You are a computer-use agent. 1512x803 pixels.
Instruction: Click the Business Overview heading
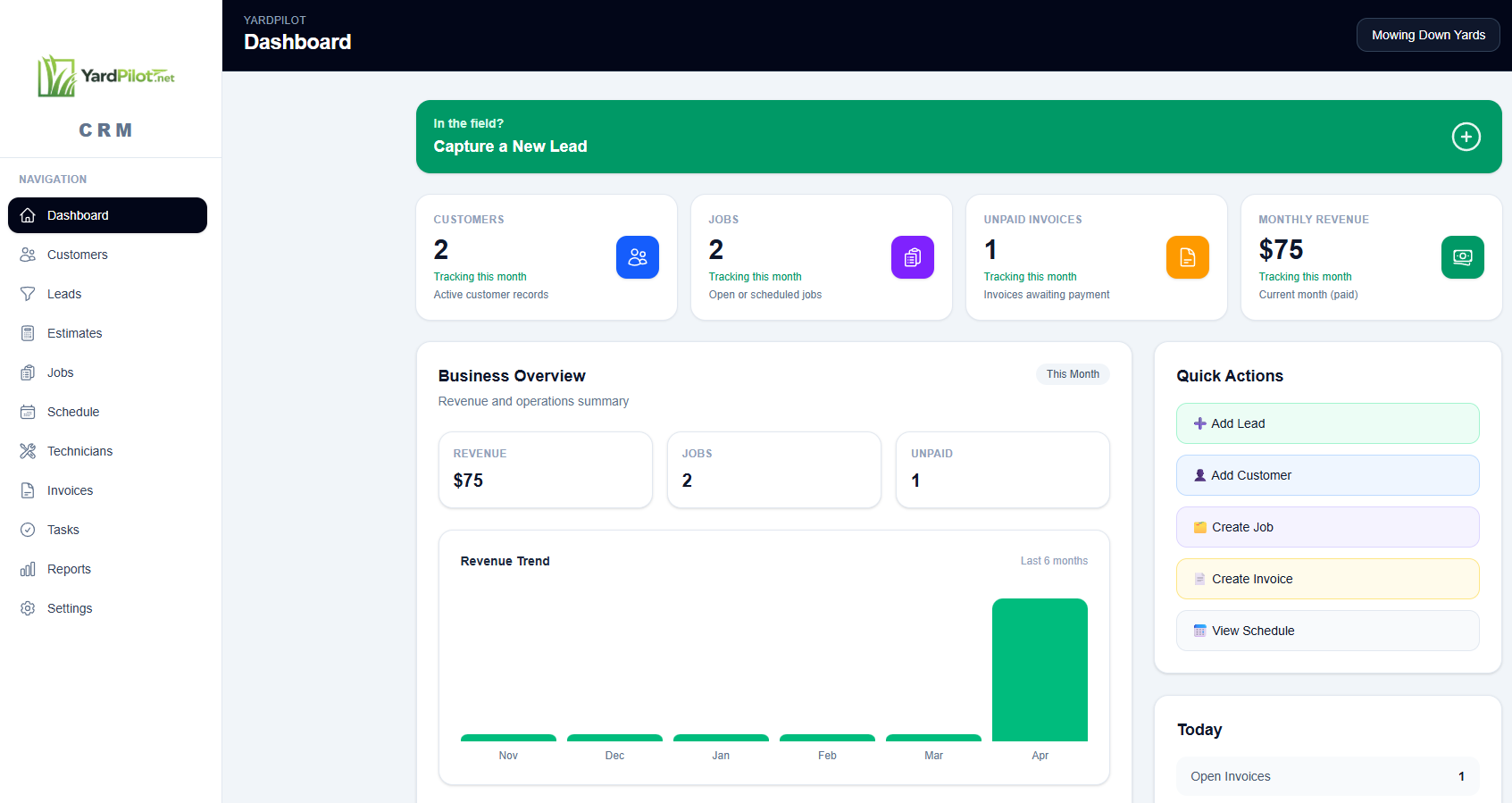tap(512, 376)
